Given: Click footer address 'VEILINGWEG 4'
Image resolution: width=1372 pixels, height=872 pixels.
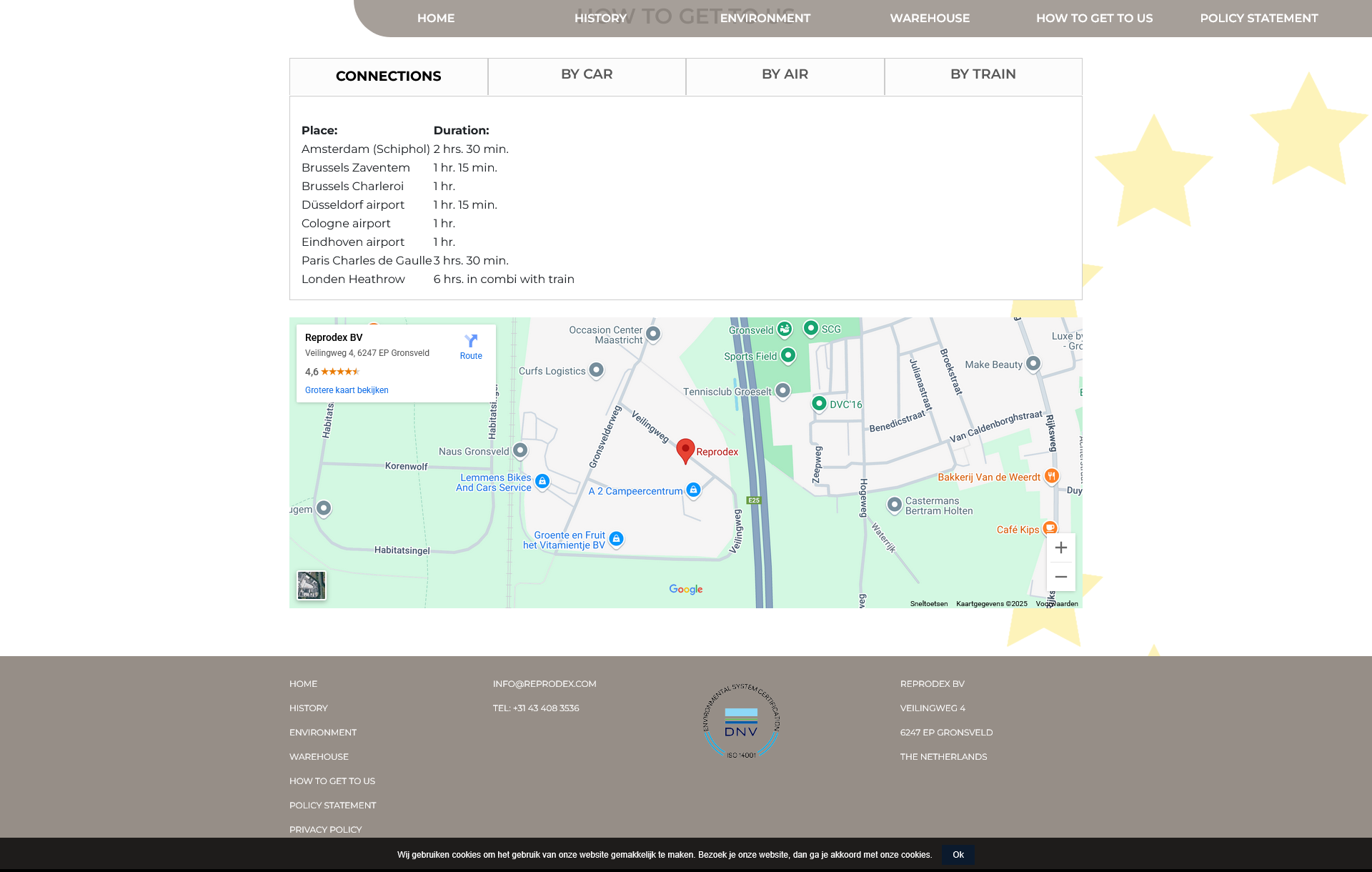Looking at the screenshot, I should 933,708.
